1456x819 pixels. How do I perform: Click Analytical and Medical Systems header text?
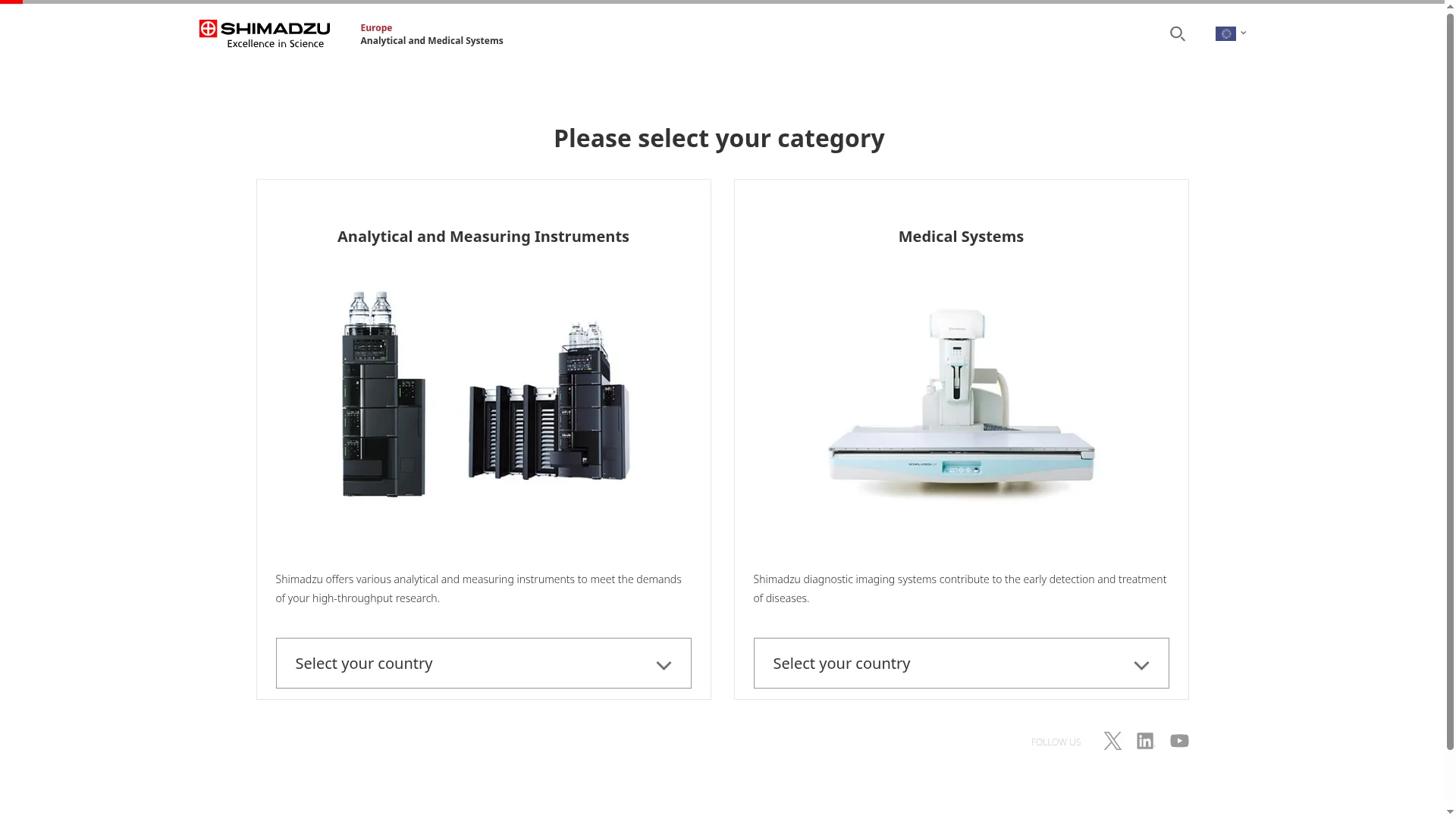431,41
